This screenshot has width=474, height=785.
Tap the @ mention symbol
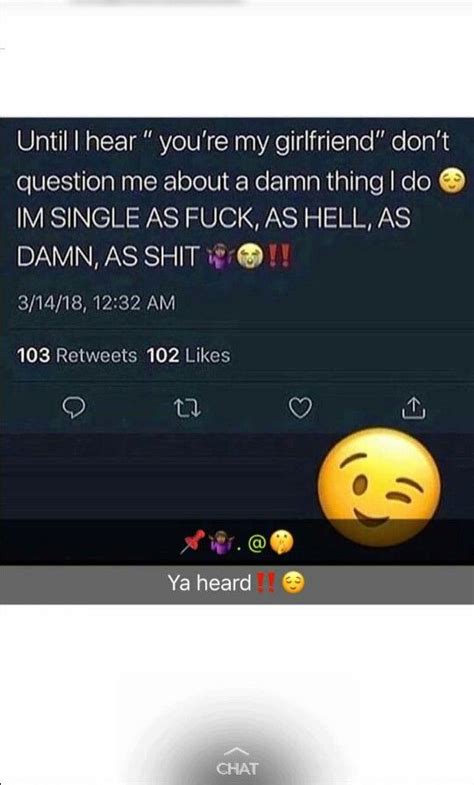pos(256,543)
